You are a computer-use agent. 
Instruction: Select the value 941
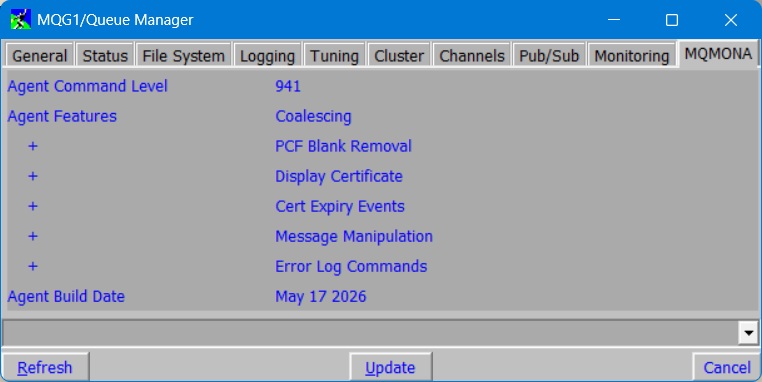click(x=288, y=86)
